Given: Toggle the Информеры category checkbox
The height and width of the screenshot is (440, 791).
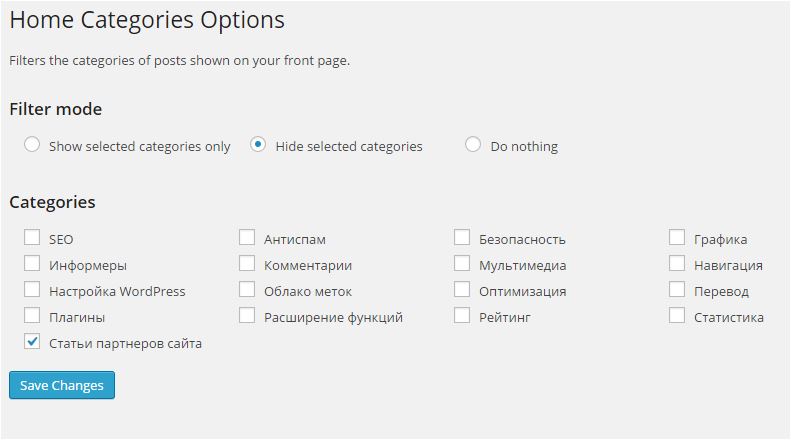Looking at the screenshot, I should (x=32, y=264).
